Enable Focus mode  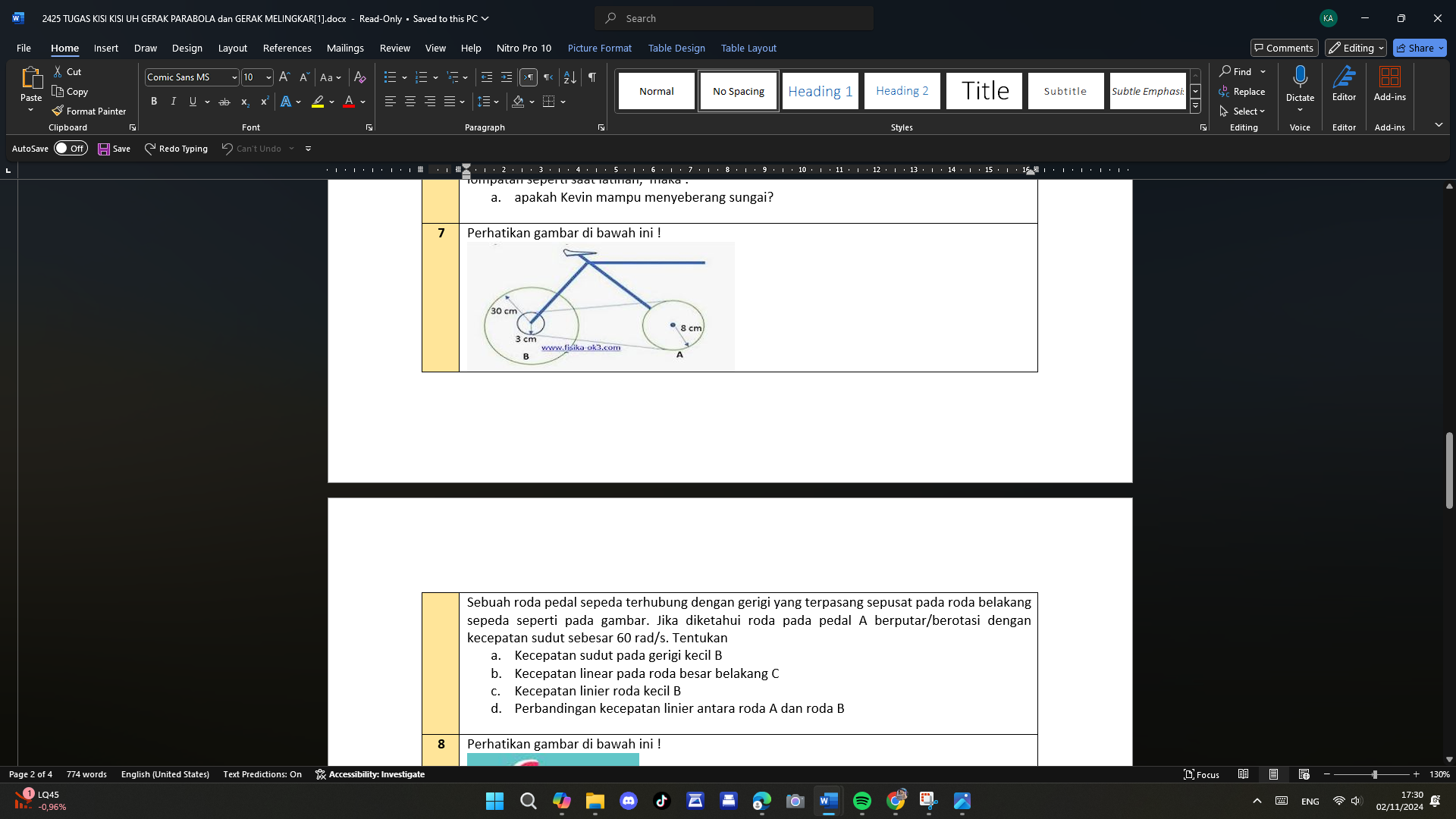coord(1201,774)
